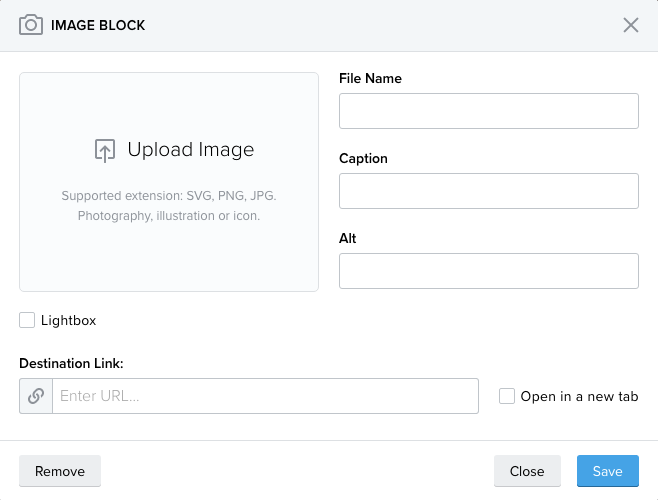Click the Destination Link label
This screenshot has height=500, width=658.
click(71, 363)
